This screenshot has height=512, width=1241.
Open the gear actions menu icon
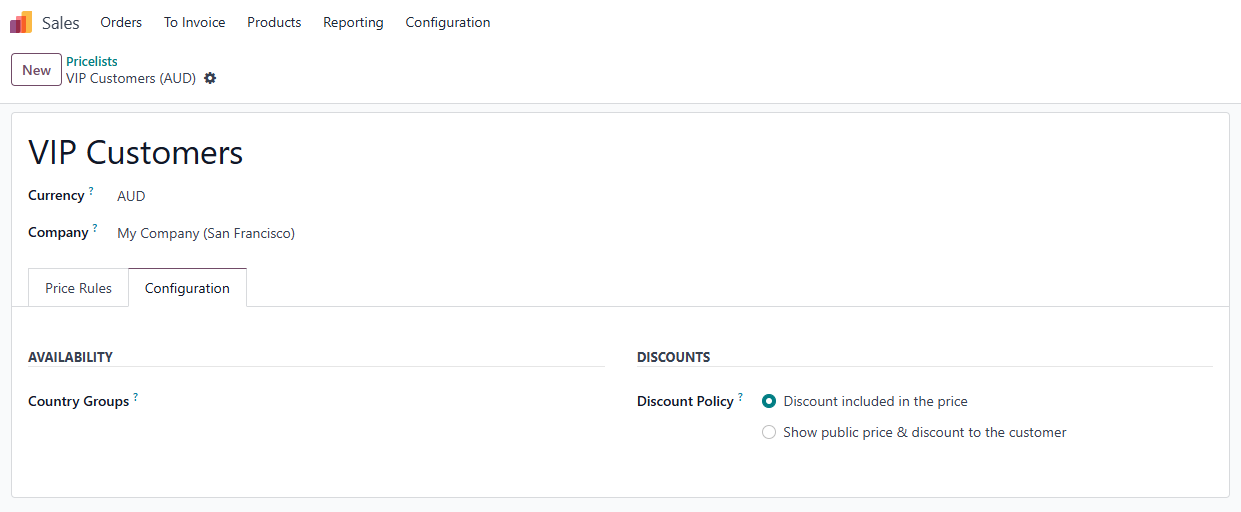210,78
